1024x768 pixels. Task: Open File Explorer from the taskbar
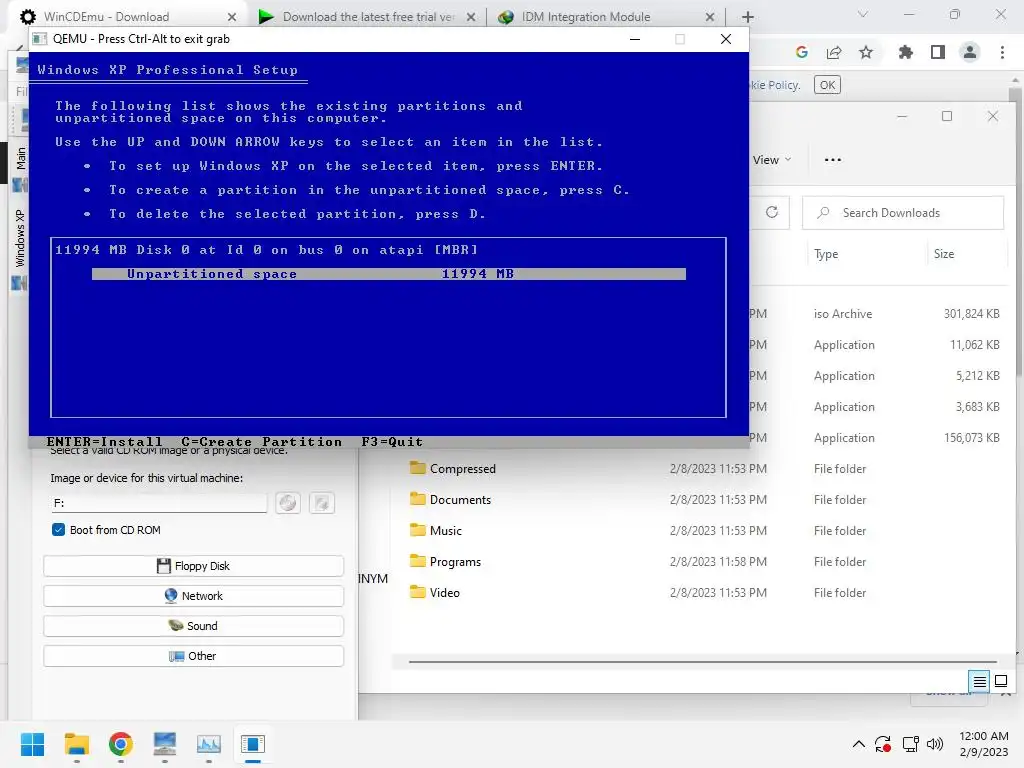[76, 744]
